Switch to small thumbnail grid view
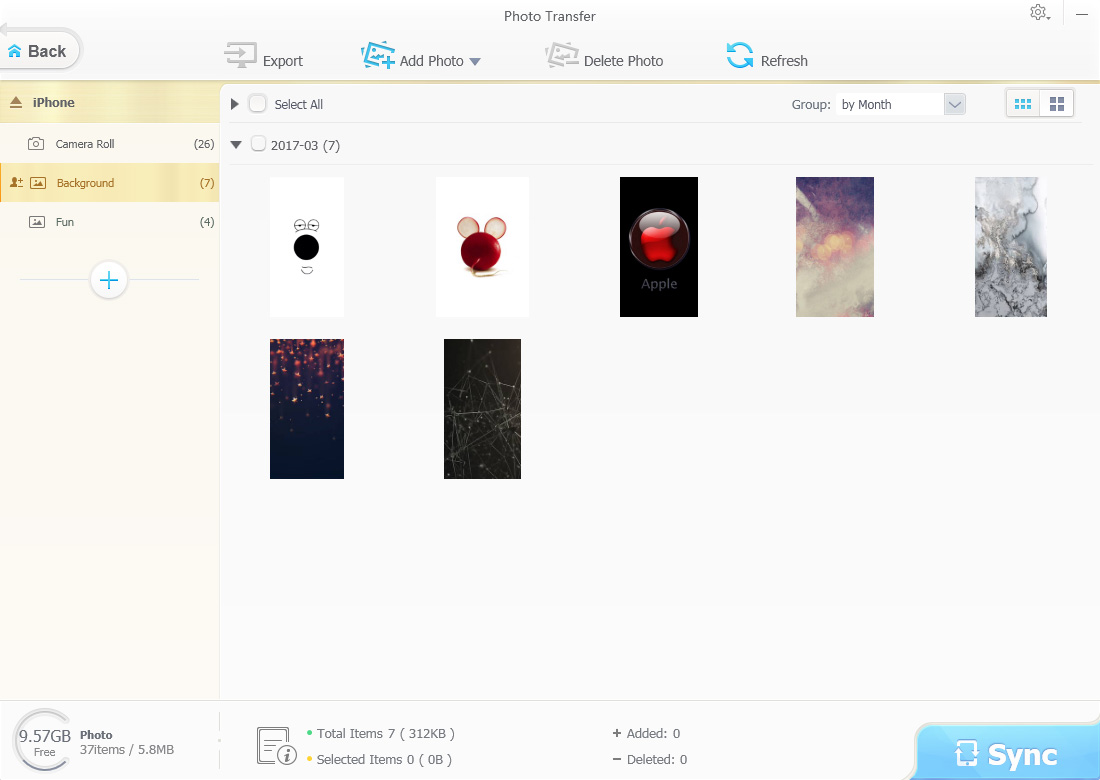Image resolution: width=1100 pixels, height=780 pixels. 1023,105
